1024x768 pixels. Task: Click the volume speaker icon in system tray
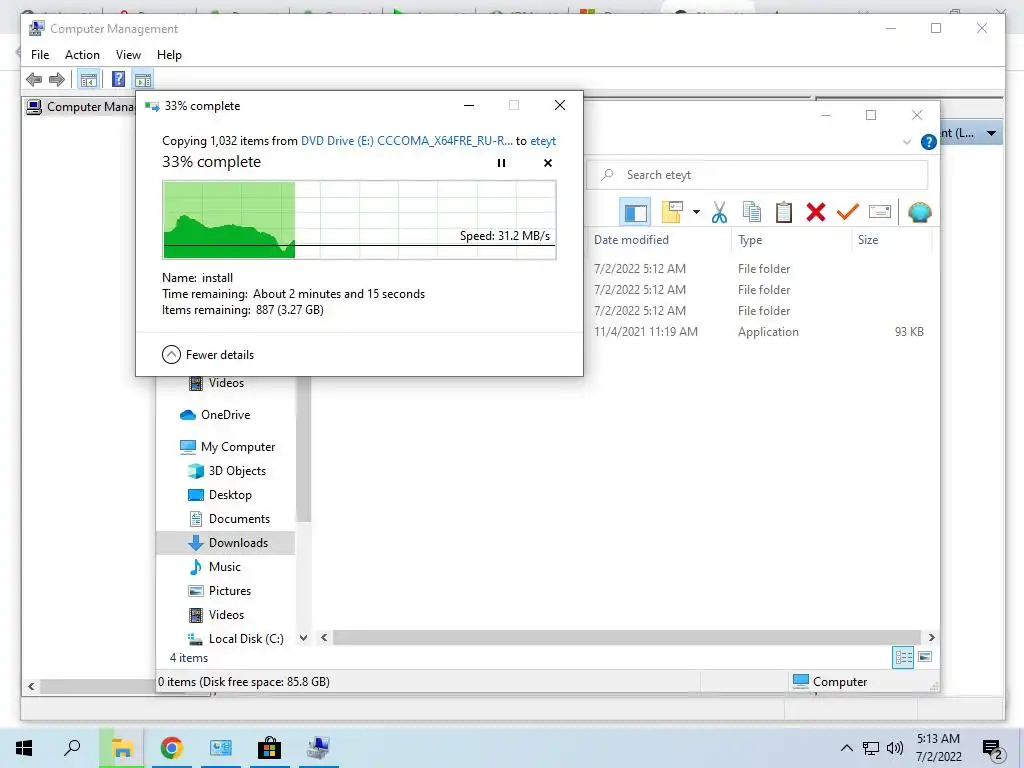pyautogui.click(x=895, y=748)
